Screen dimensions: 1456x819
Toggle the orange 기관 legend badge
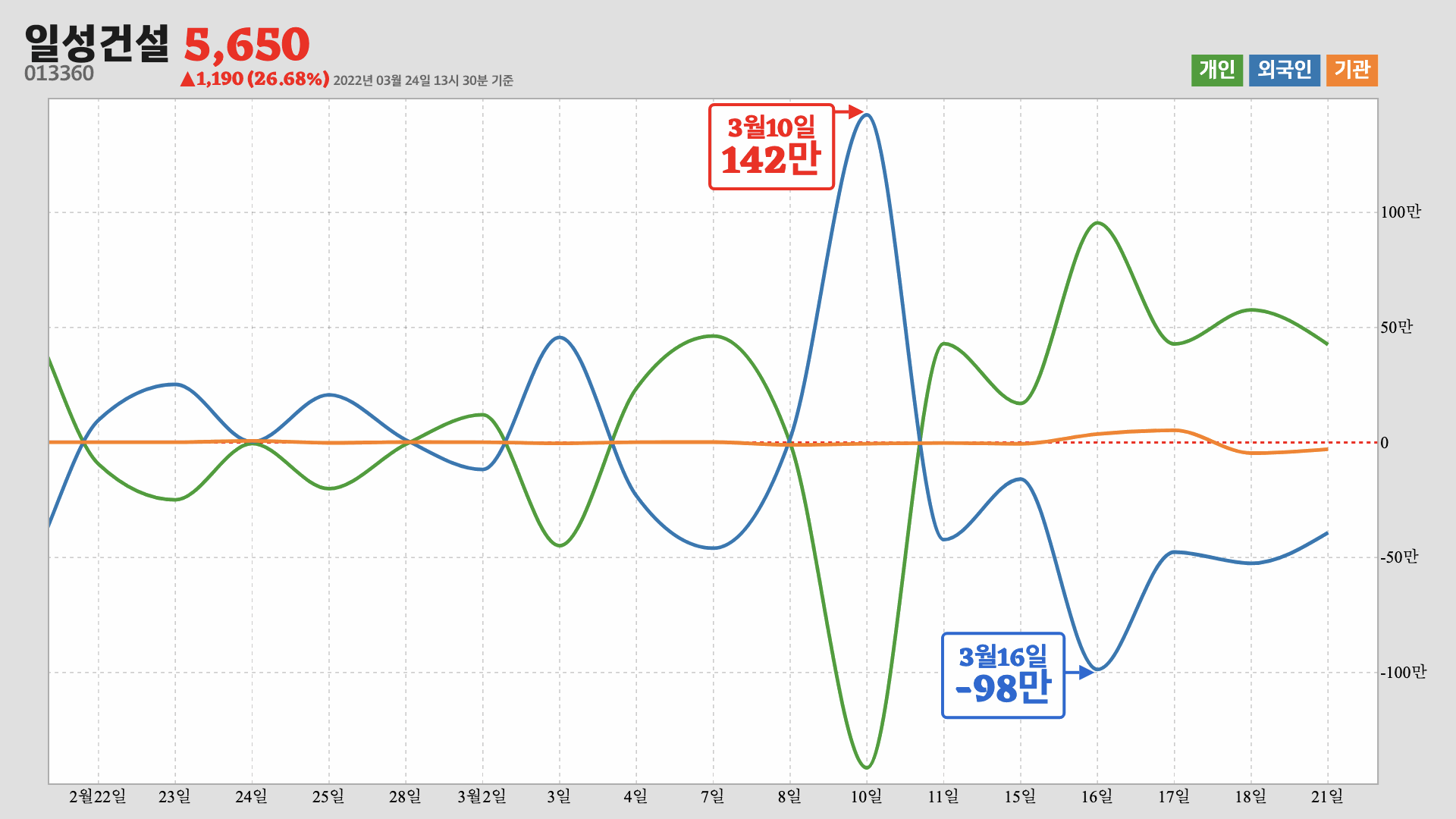[x=1352, y=71]
